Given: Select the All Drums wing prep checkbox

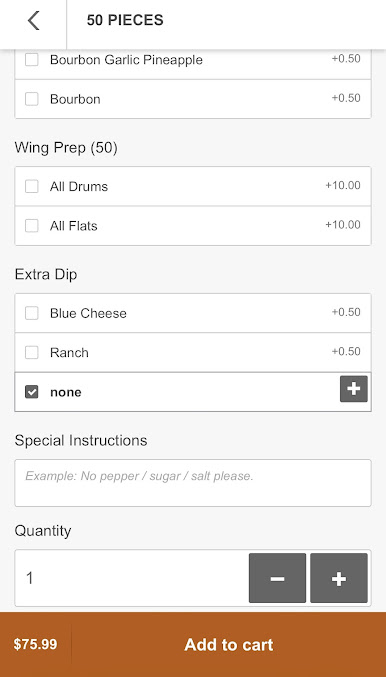Looking at the screenshot, I should click(x=32, y=187).
